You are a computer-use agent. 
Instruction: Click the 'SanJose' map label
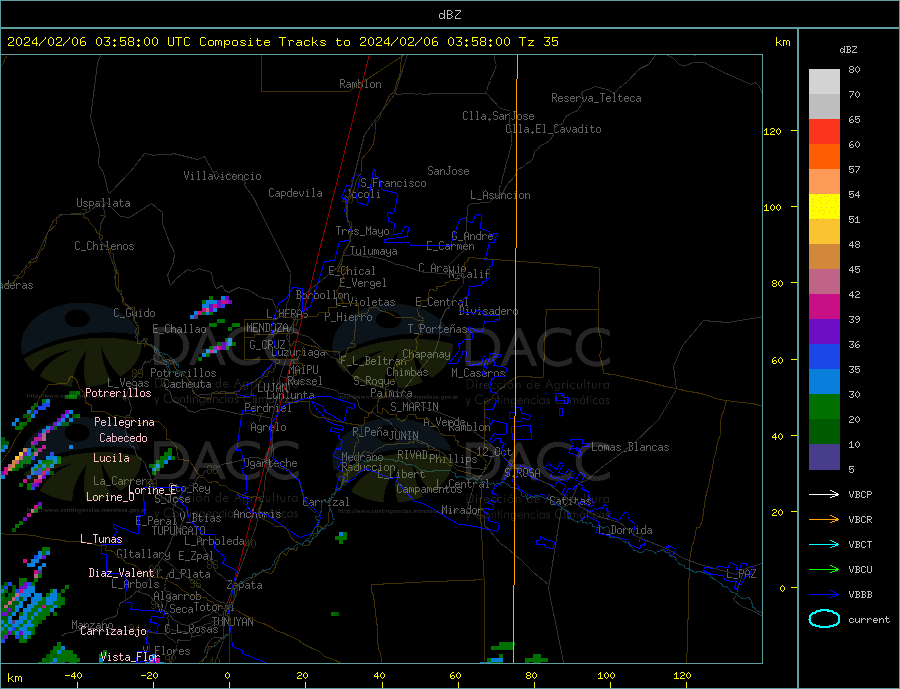point(448,171)
